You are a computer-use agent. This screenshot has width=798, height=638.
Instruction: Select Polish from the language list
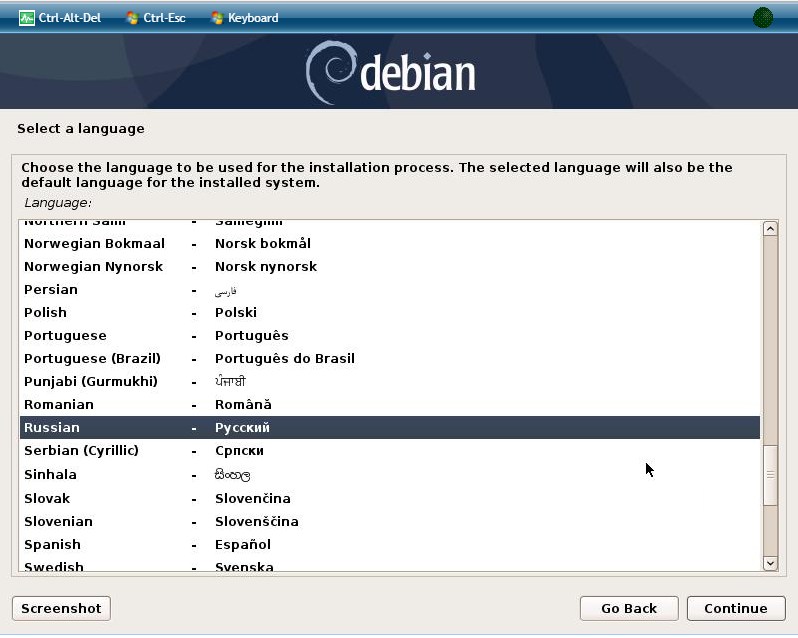tap(390, 312)
